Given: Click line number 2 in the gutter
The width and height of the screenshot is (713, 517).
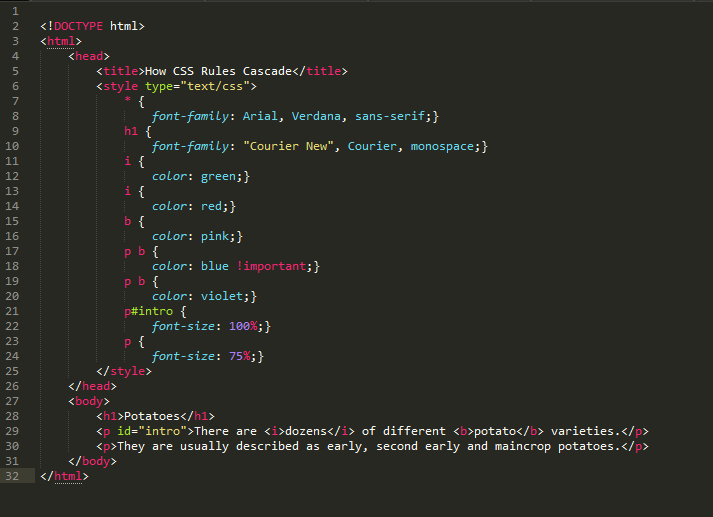Looking at the screenshot, I should tap(15, 26).
